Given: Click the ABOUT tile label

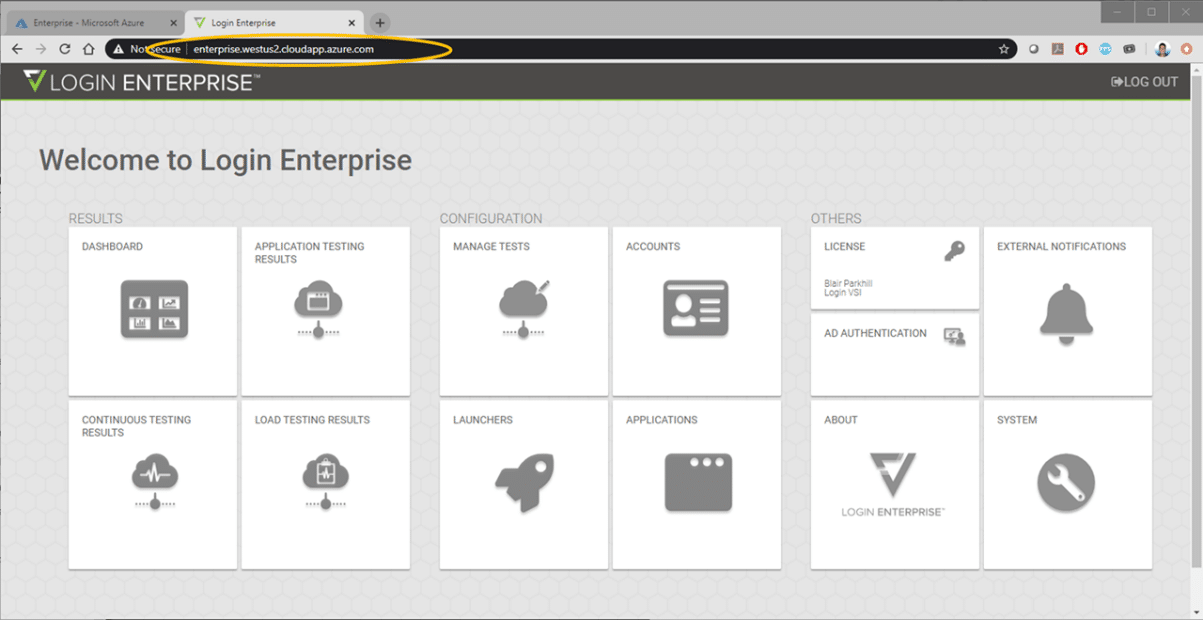Looking at the screenshot, I should tap(841, 420).
